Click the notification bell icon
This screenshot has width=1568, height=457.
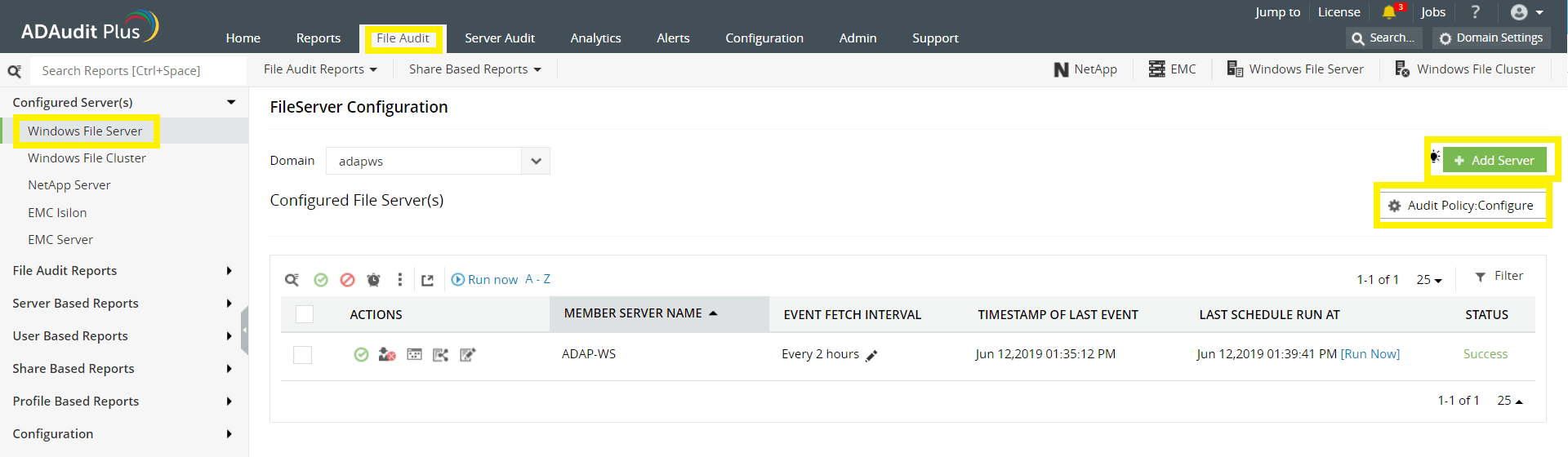(x=1389, y=12)
